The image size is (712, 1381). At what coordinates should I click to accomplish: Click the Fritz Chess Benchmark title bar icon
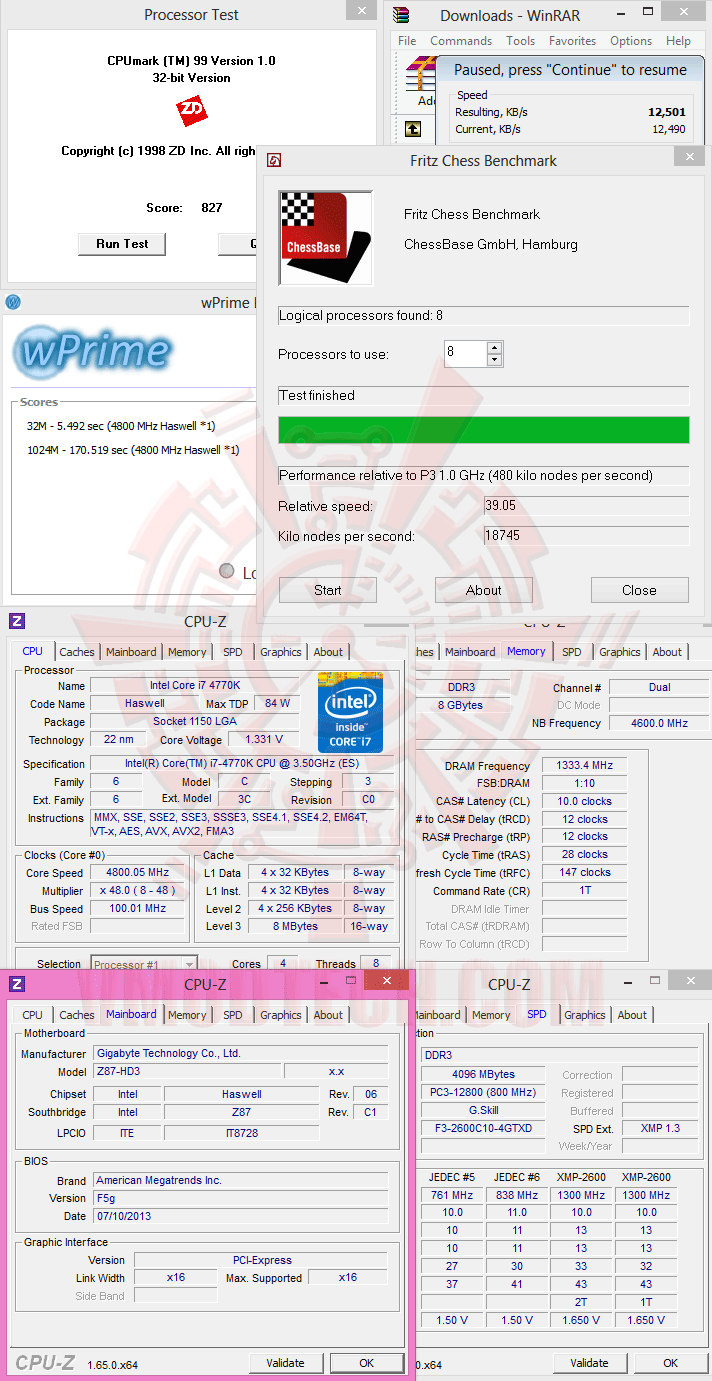click(x=274, y=160)
